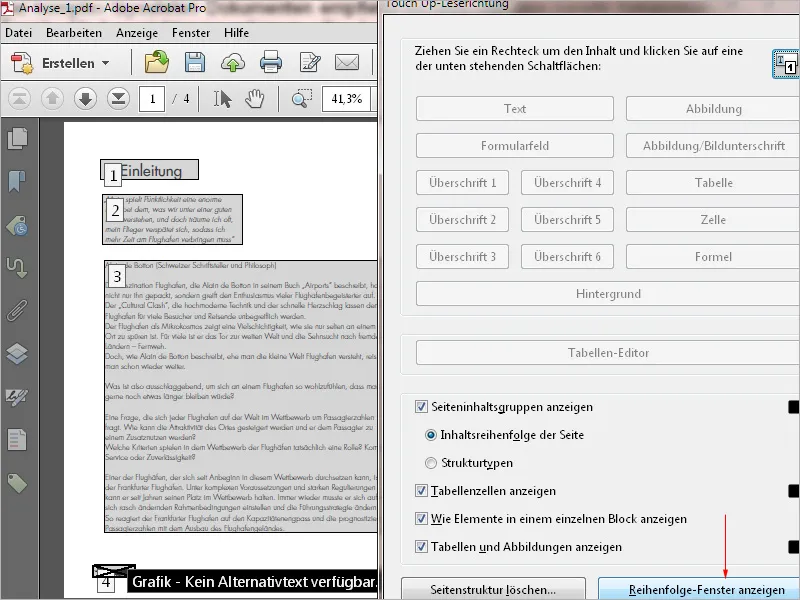Open the Datei menu
This screenshot has height=600, width=800.
(18, 33)
